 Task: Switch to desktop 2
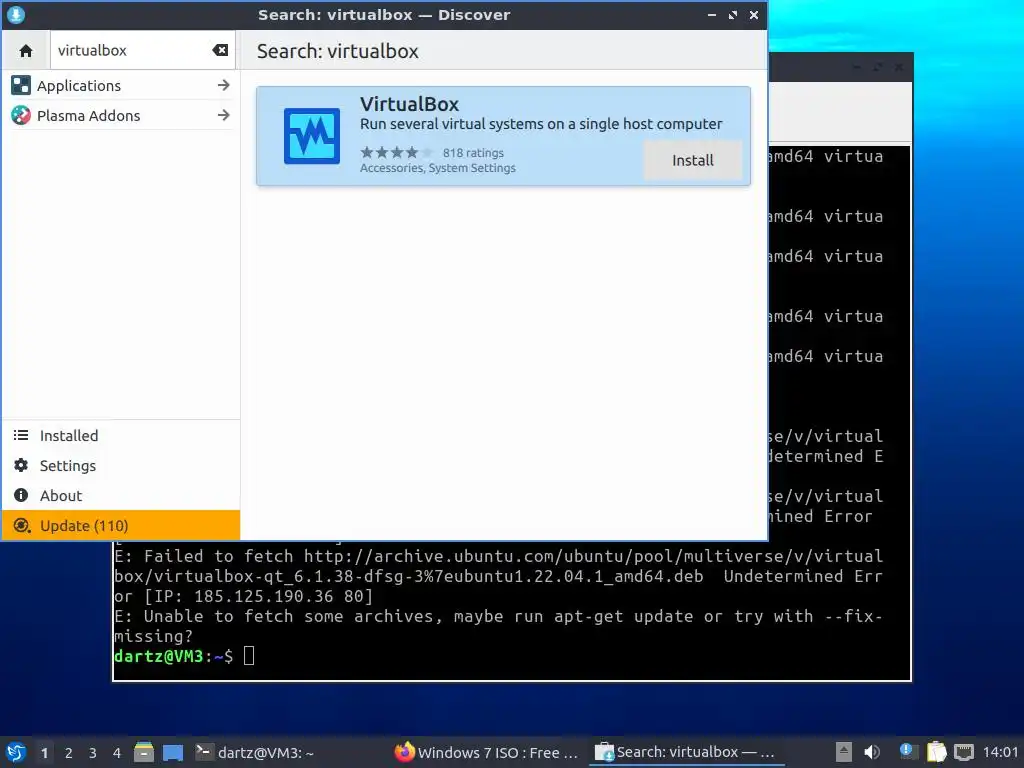[69, 753]
